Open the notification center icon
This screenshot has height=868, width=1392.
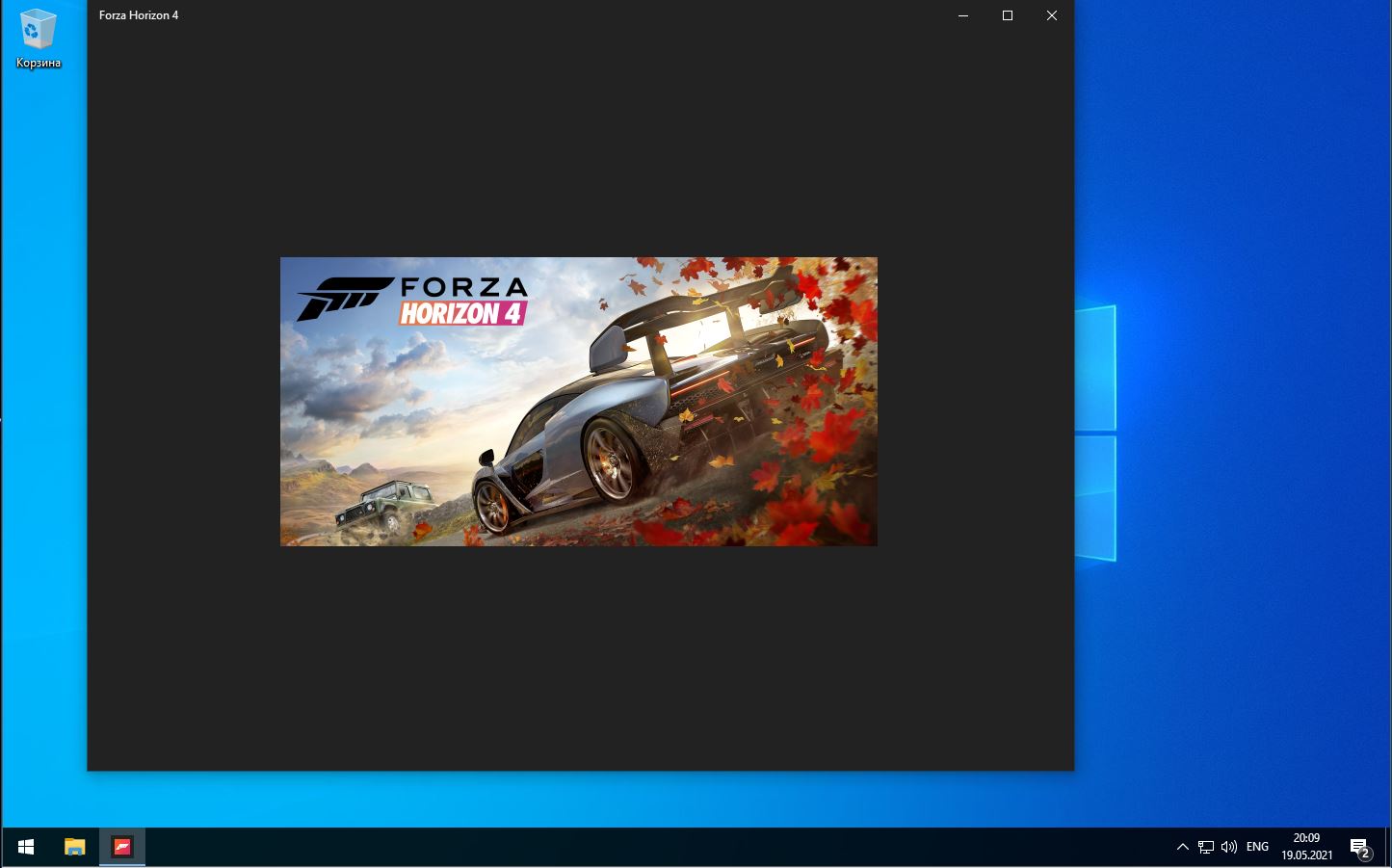coord(1359,848)
